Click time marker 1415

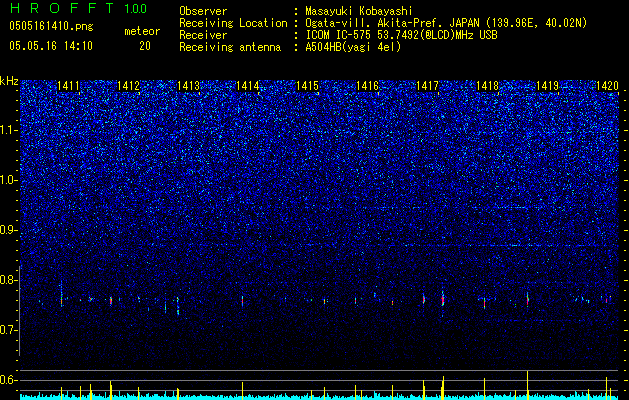(308, 85)
